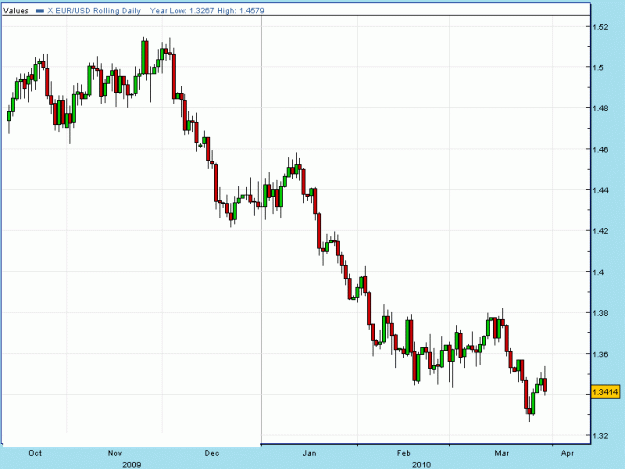The image size is (625, 469).
Task: Click the 'Mar' month label
Action: pyautogui.click(x=501, y=453)
